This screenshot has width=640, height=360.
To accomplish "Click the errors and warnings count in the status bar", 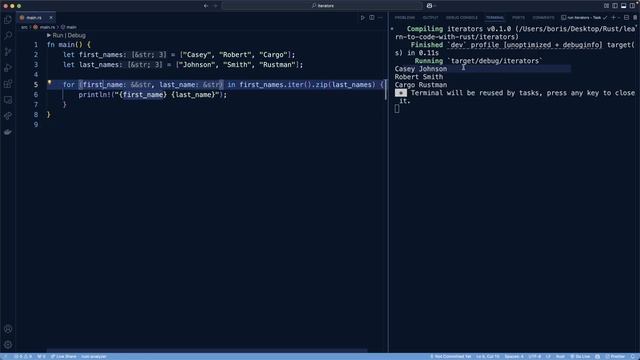I will tap(23, 356).
